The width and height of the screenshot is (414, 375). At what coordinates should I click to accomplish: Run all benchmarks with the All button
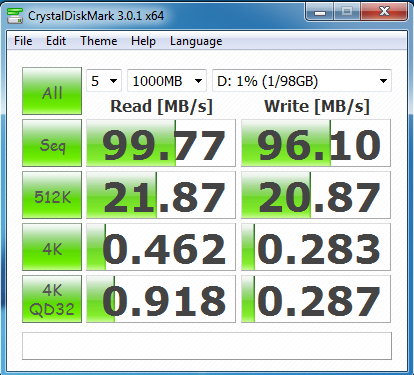(x=52, y=91)
